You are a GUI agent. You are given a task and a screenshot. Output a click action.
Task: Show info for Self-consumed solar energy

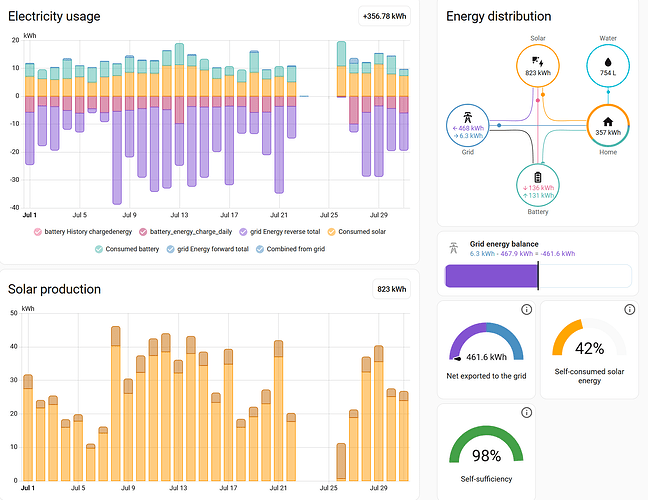coord(629,310)
